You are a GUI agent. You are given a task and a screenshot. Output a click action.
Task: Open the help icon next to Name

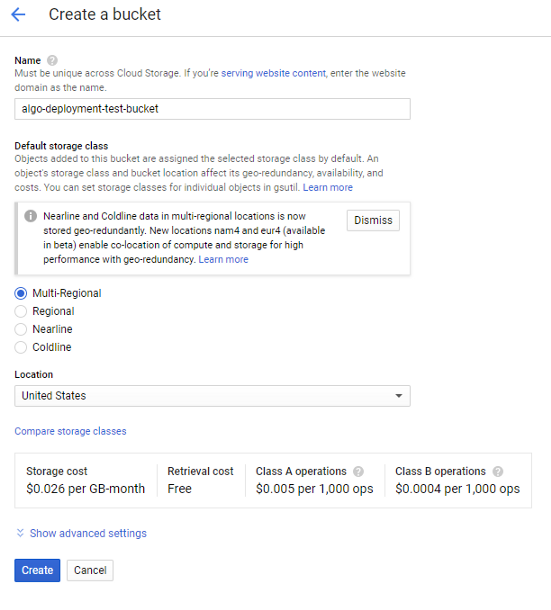tap(52, 60)
